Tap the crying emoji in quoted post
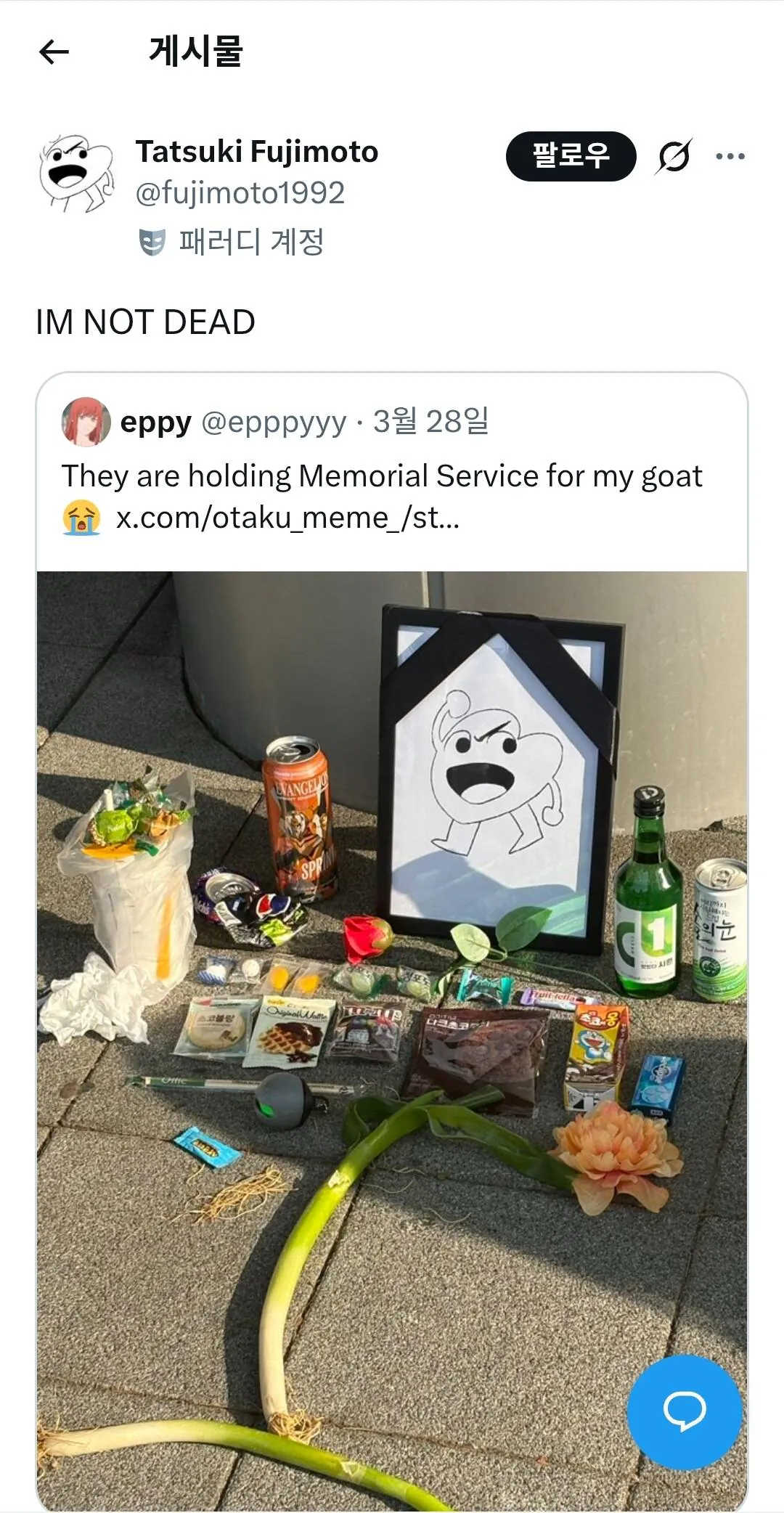784x1513 pixels. coord(81,518)
